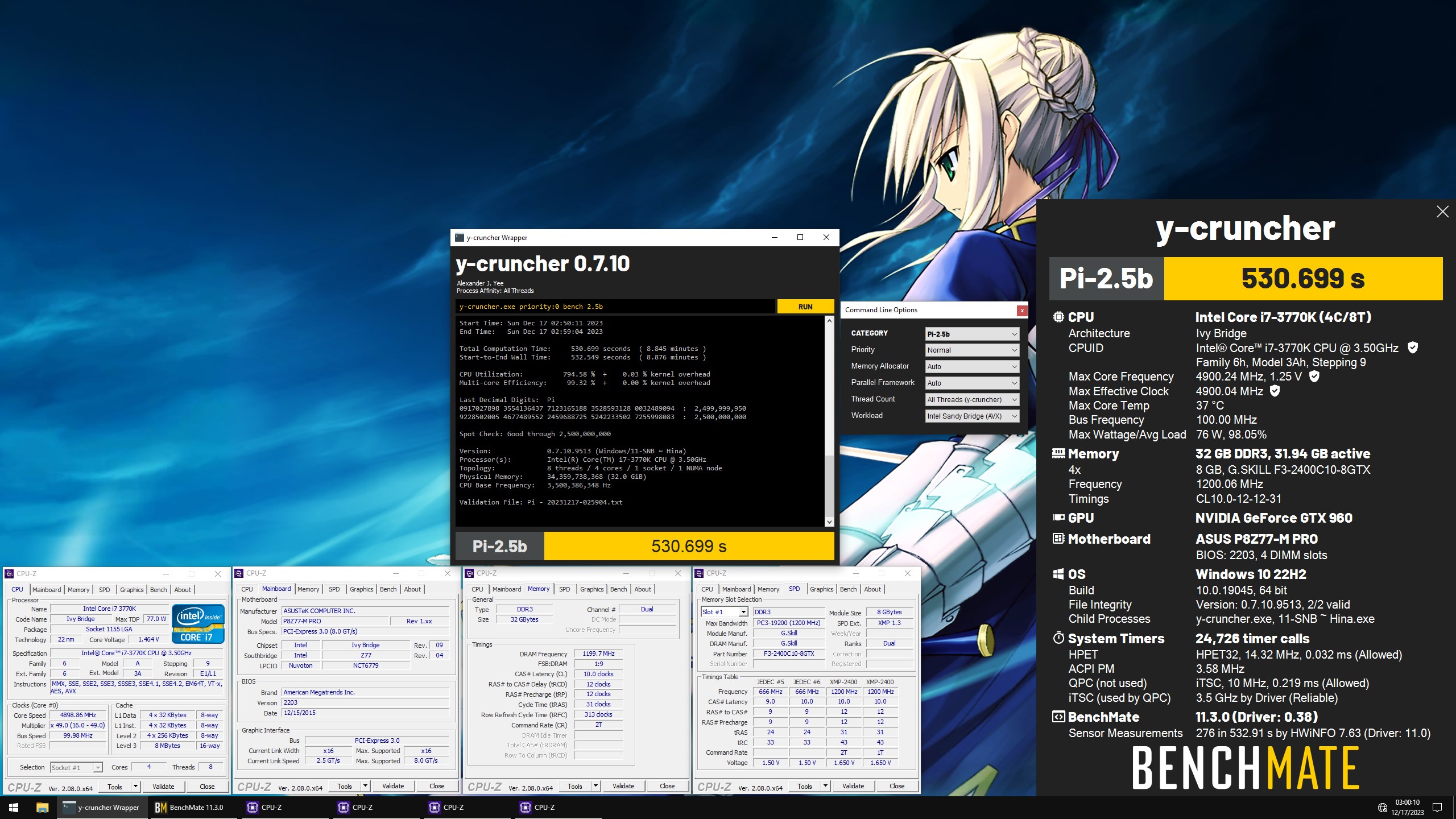The image size is (1456, 819).
Task: Open the Memory Allocator dropdown
Action: click(972, 367)
